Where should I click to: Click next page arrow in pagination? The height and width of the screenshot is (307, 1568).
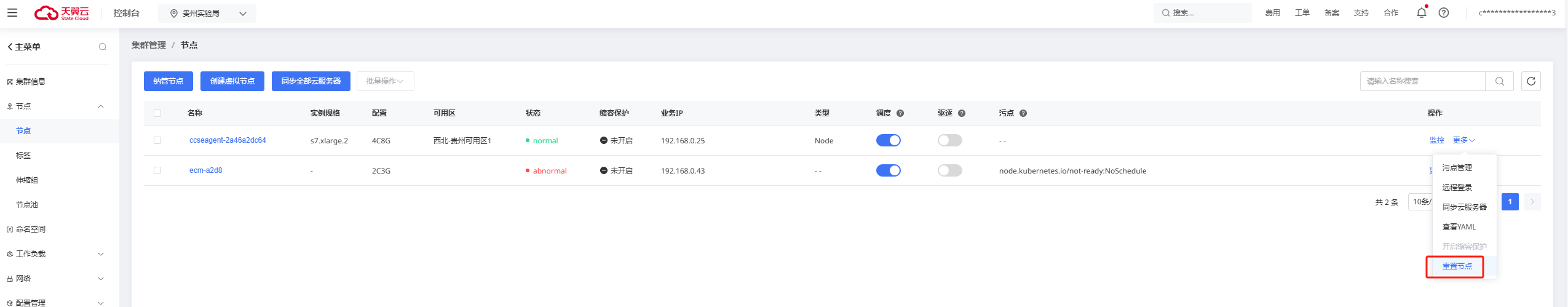tap(1532, 202)
